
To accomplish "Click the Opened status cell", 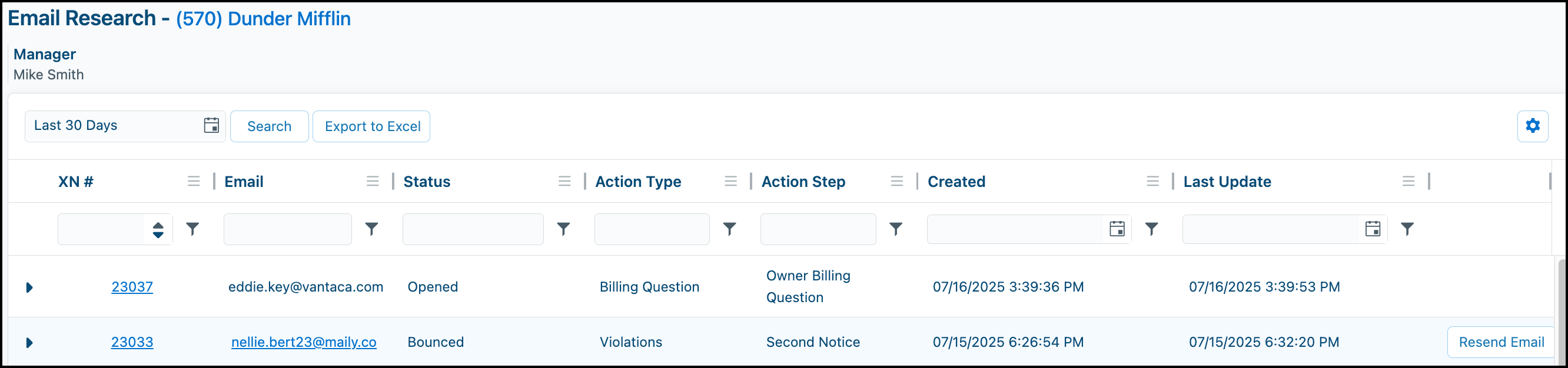I will 432,286.
